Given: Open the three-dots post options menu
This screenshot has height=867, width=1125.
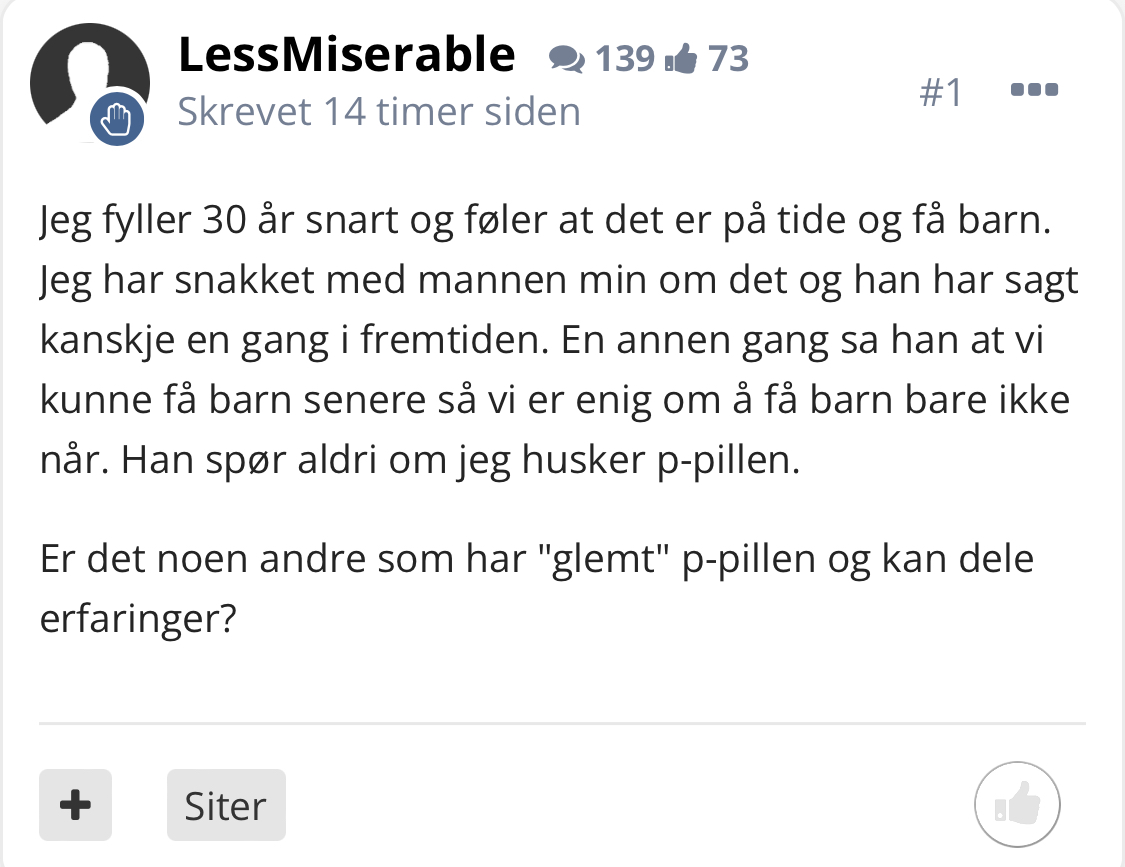Looking at the screenshot, I should [1034, 90].
